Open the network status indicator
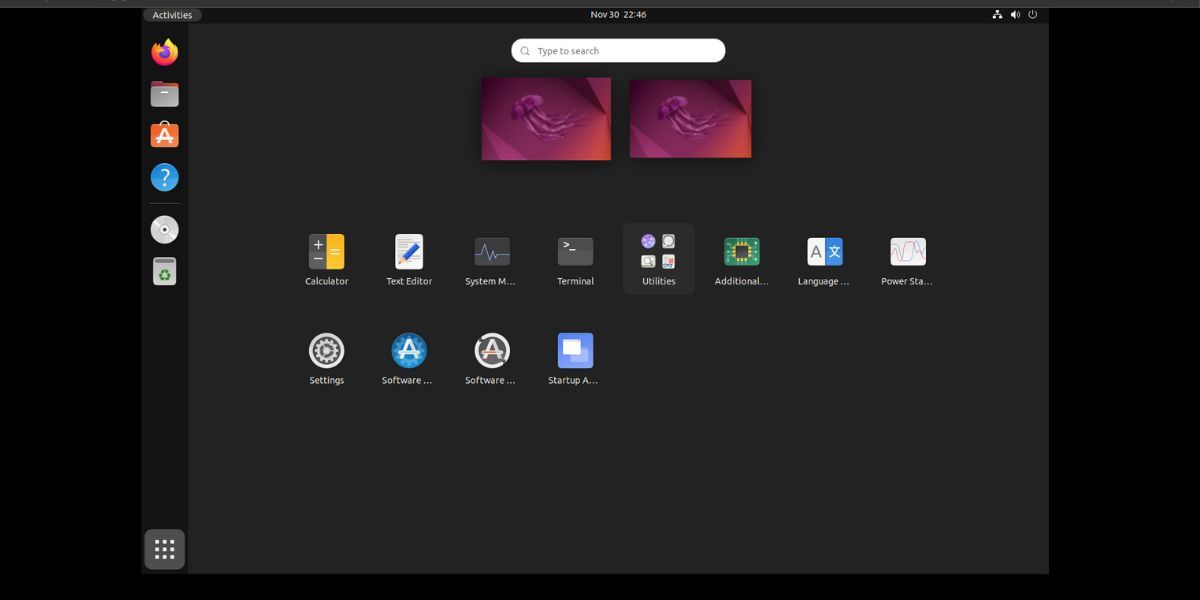Image resolution: width=1200 pixels, height=600 pixels. tap(997, 15)
